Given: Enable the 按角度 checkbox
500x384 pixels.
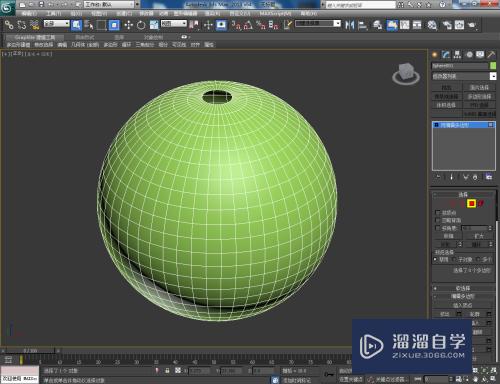Looking at the screenshot, I should (438, 228).
